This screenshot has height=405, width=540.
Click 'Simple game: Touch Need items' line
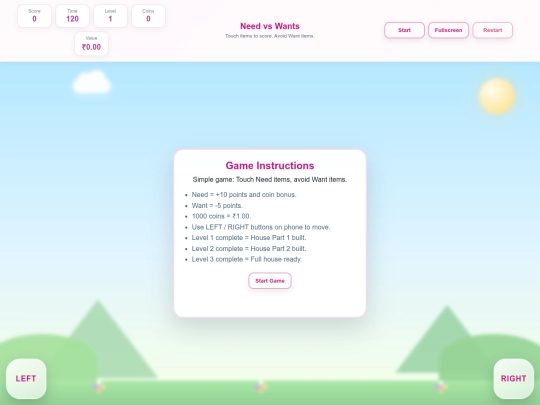coord(270,180)
